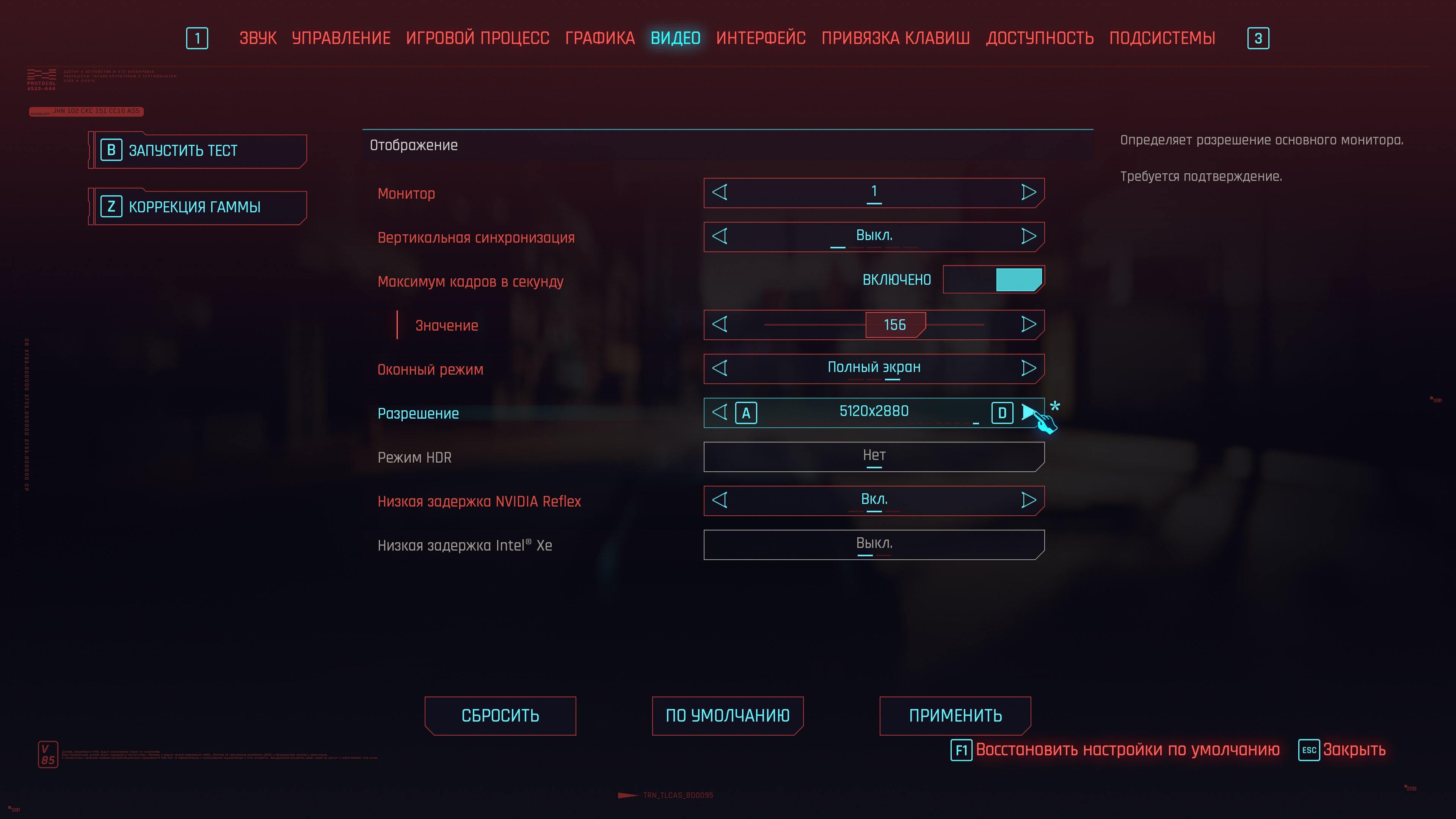Select the Низкая задержка NVIDIA Reflex label
The height and width of the screenshot is (819, 1456).
(x=479, y=502)
